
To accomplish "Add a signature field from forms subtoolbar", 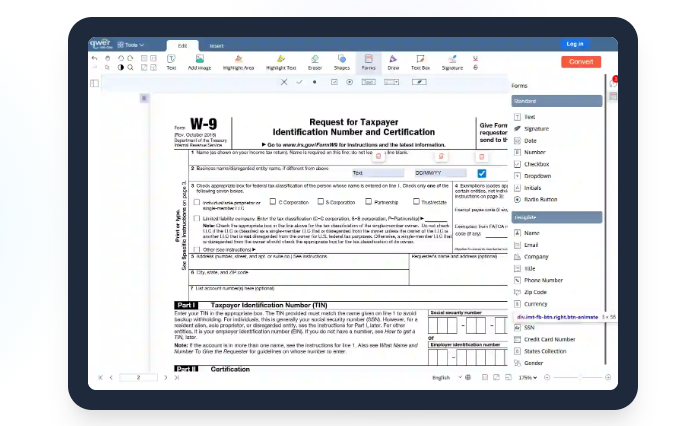I will [x=419, y=82].
